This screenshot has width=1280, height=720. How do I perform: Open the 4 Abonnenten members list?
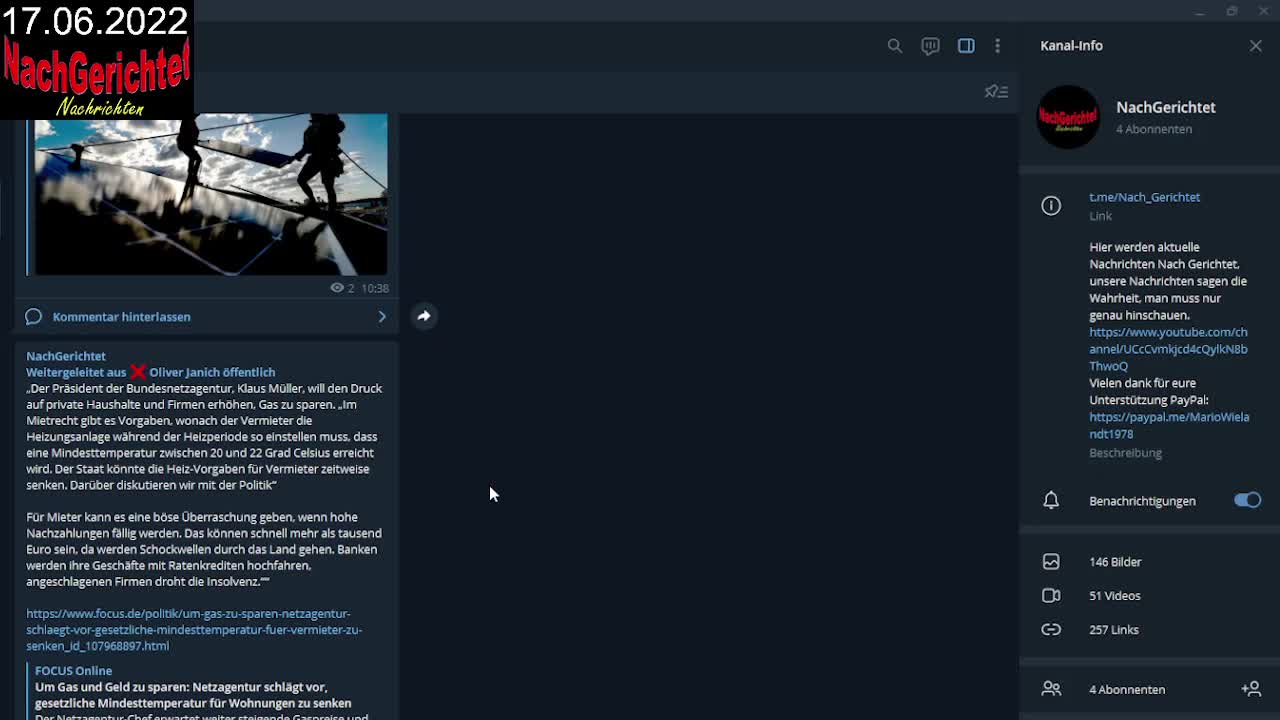click(1127, 689)
